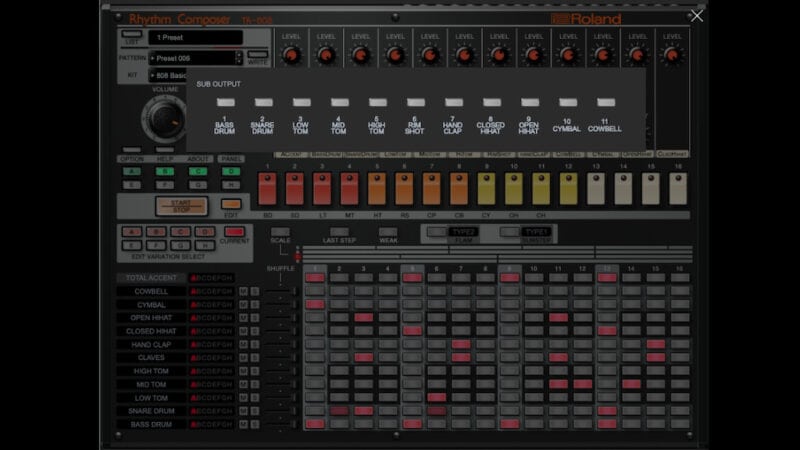
Task: Tap yellow step key 9 labeled CY
Action: tap(486, 188)
